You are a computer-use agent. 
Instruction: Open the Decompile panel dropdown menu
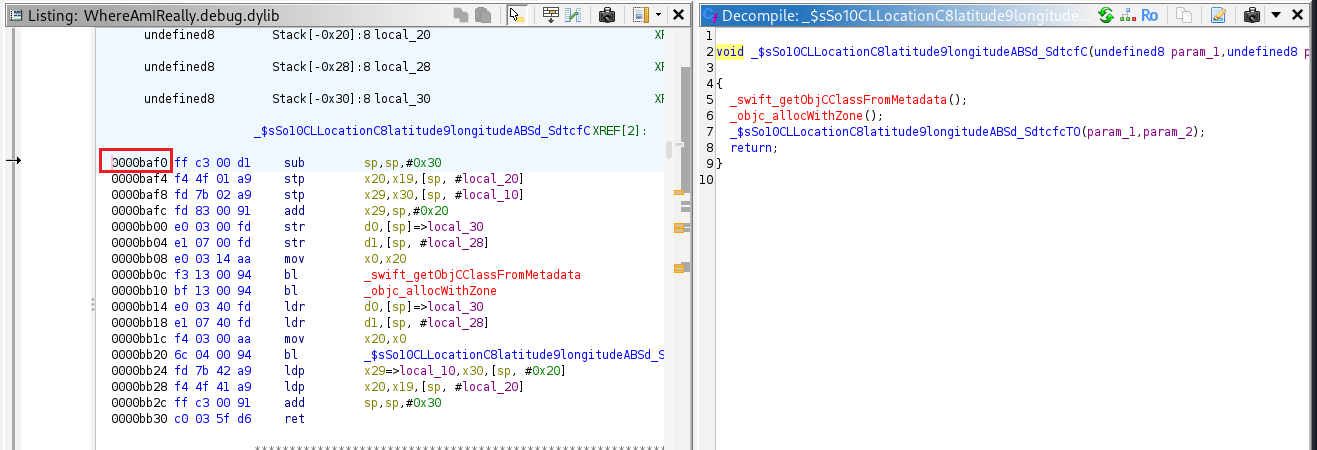coord(1275,15)
